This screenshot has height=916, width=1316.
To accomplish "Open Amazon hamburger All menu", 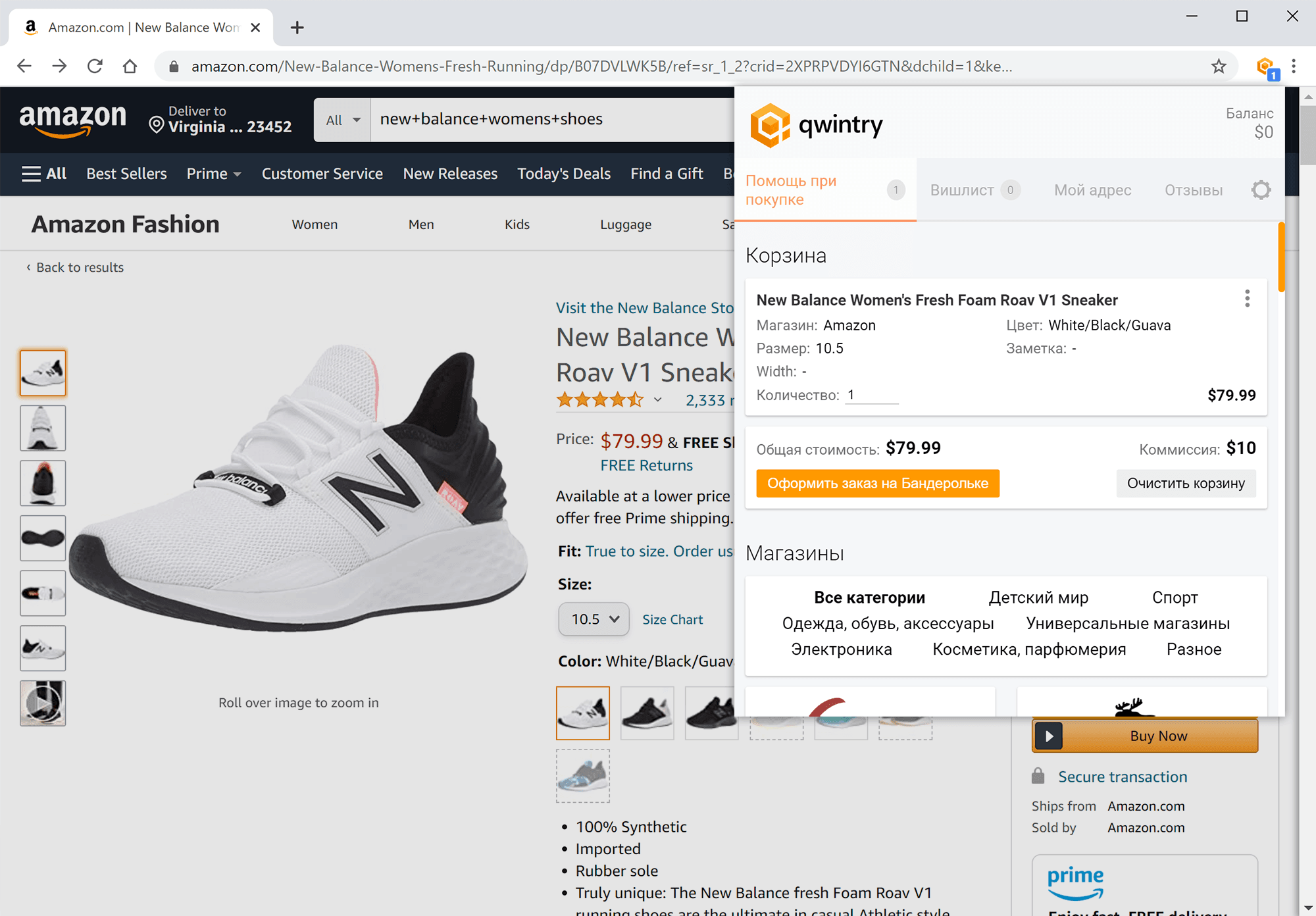I will coord(44,174).
